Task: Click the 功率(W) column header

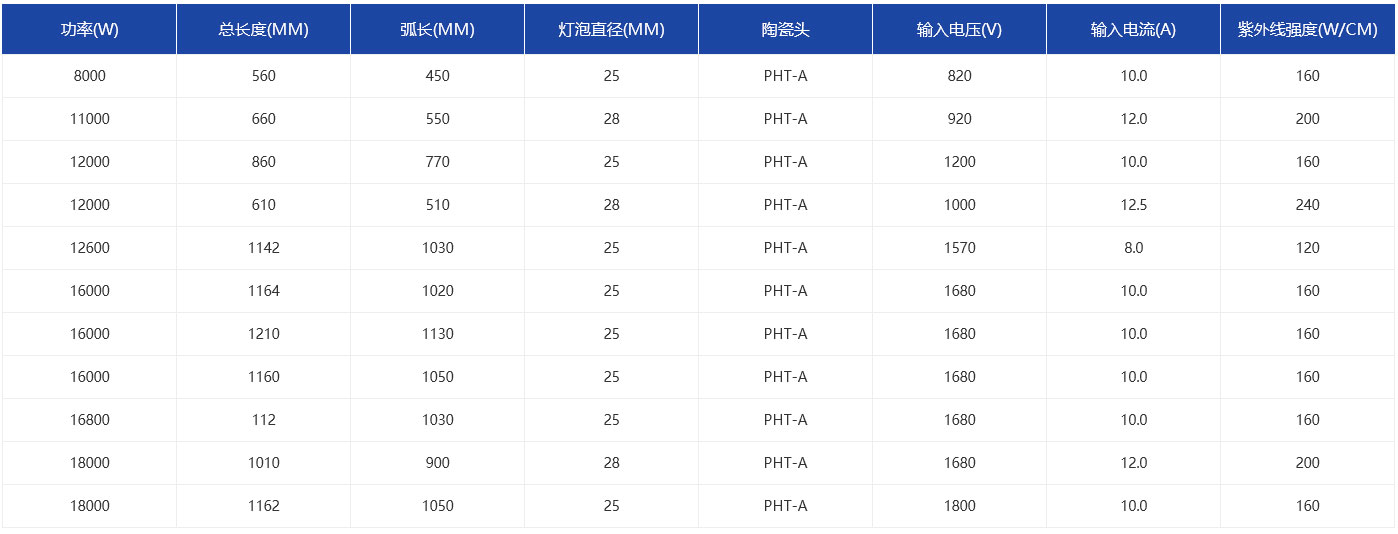Action: click(x=89, y=29)
